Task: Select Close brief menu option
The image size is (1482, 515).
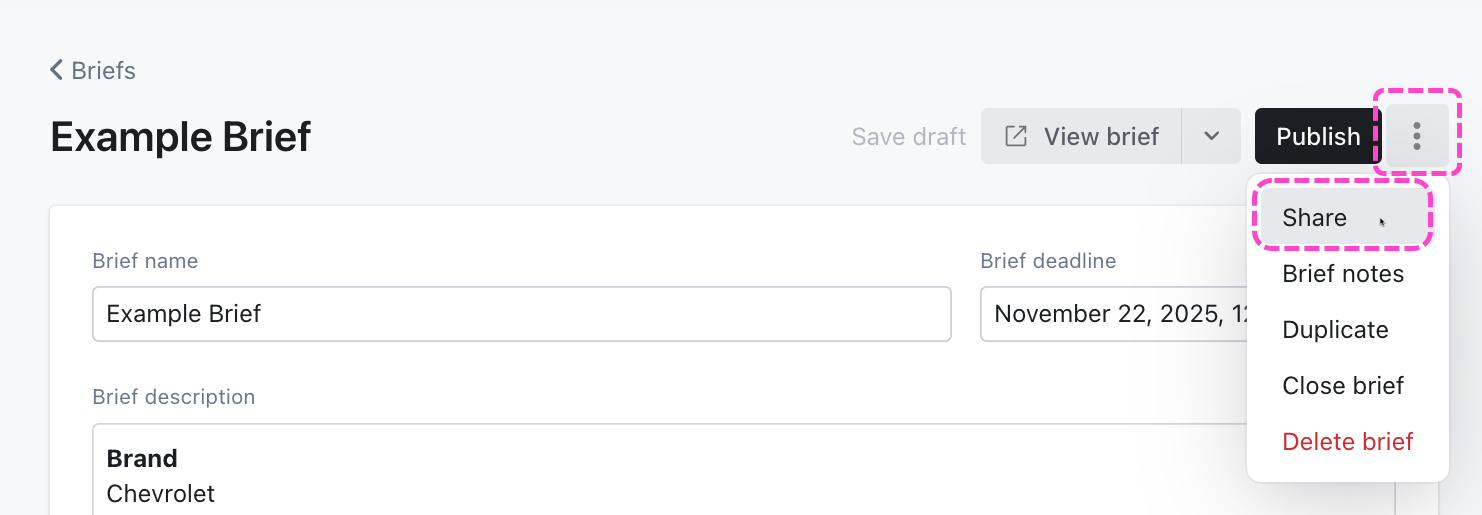Action: 1343,386
